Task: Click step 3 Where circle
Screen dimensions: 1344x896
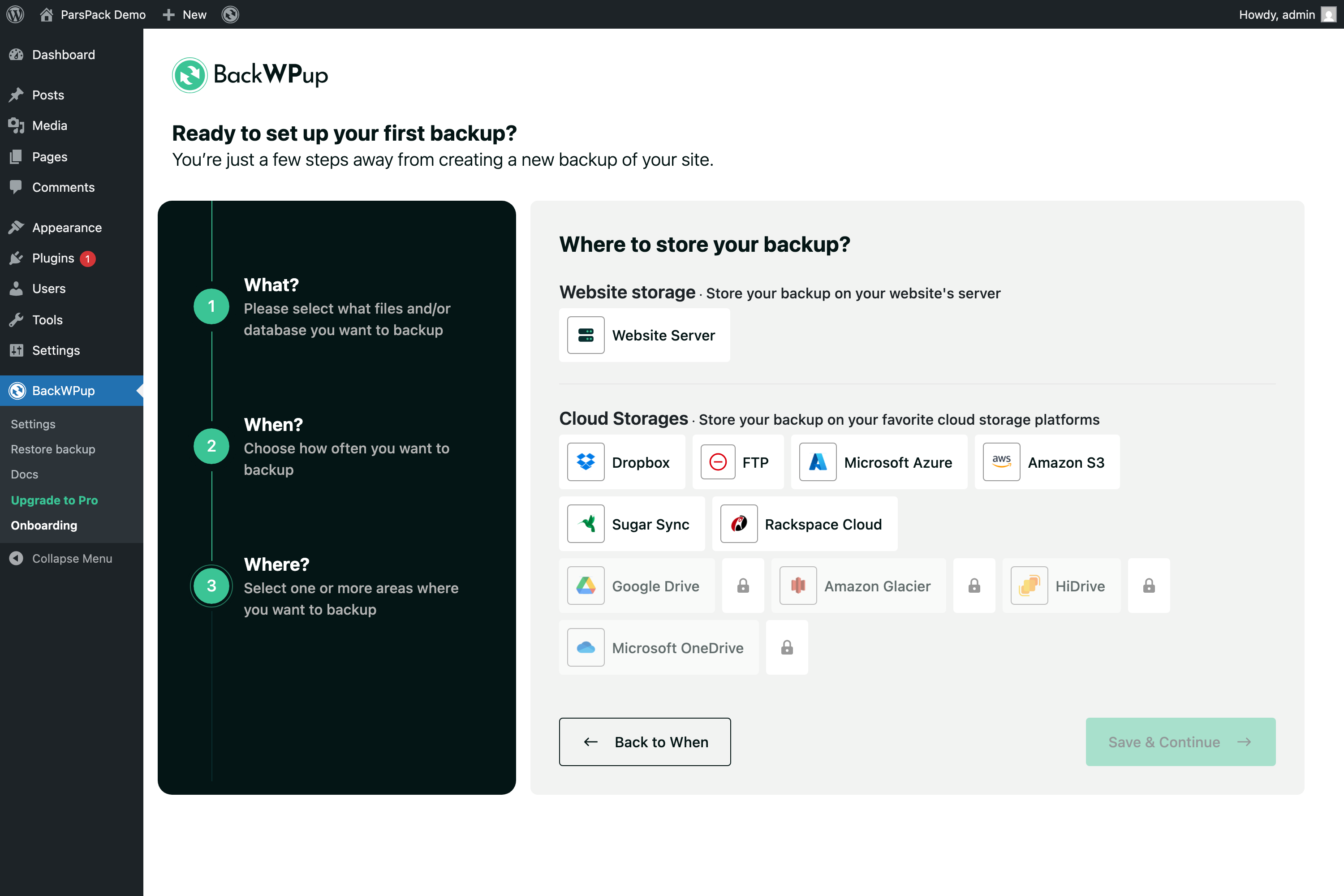Action: pyautogui.click(x=211, y=586)
